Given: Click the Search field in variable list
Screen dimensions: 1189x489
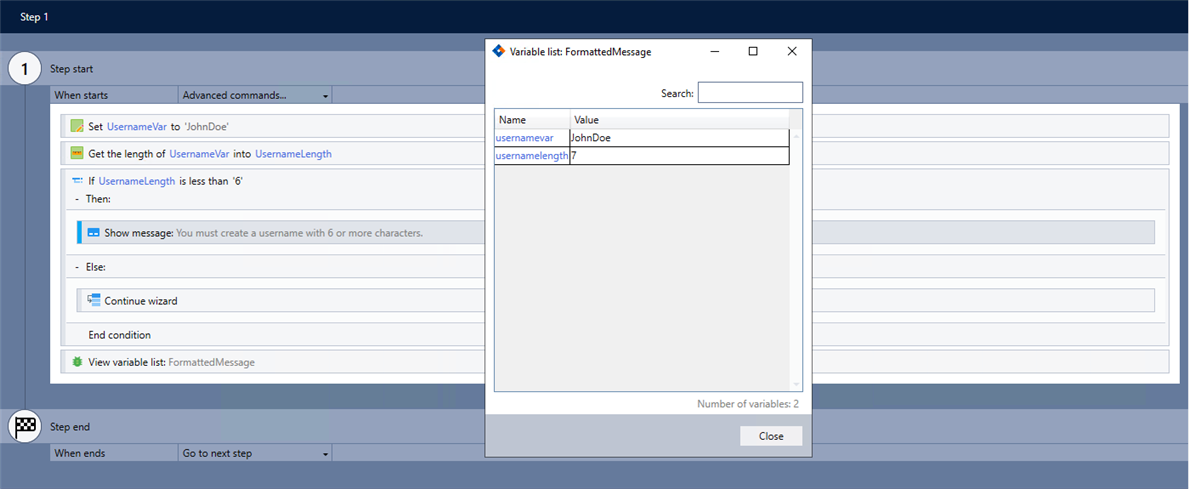Looking at the screenshot, I should pos(750,93).
